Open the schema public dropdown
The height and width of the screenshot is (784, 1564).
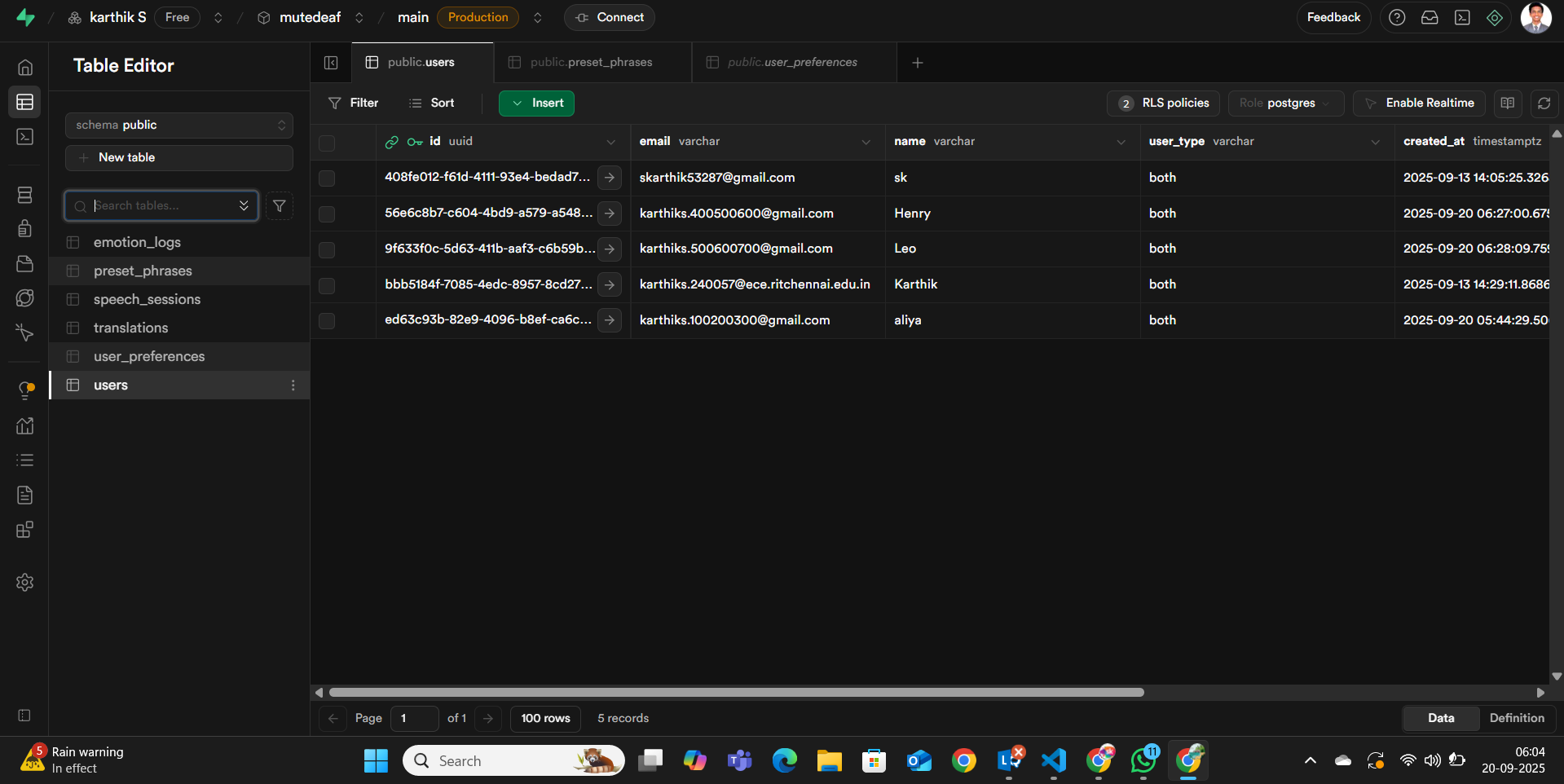[x=179, y=126]
